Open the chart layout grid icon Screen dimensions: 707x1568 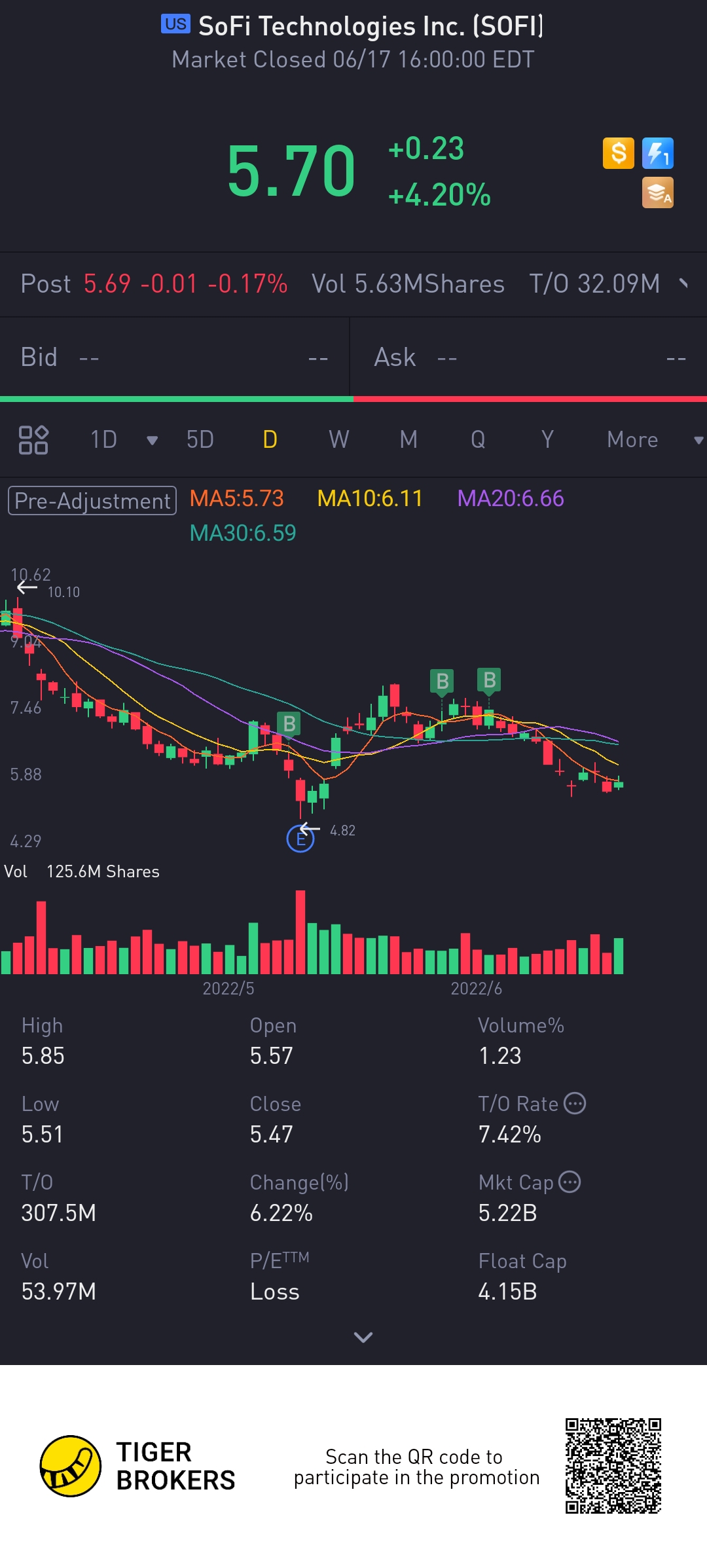point(33,439)
